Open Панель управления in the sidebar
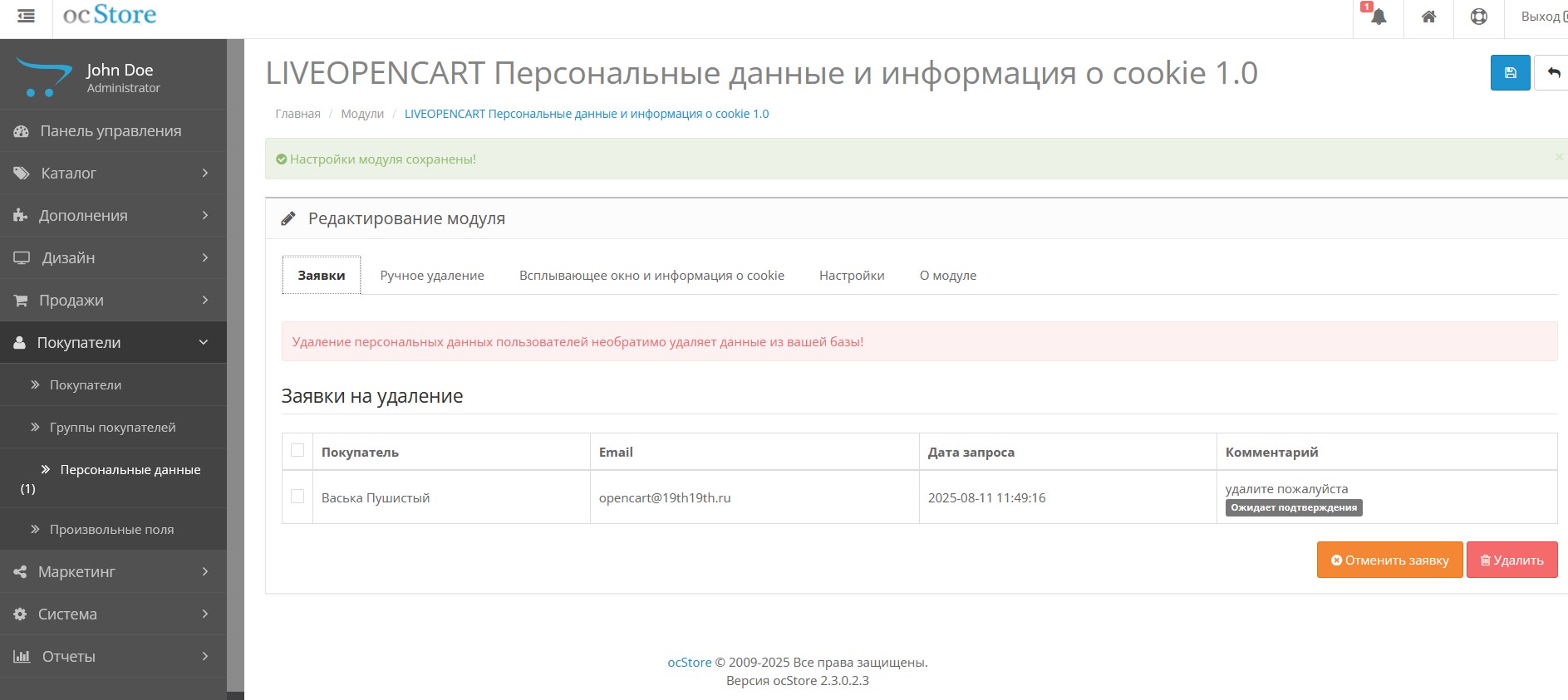The height and width of the screenshot is (700, 1568). (x=113, y=130)
